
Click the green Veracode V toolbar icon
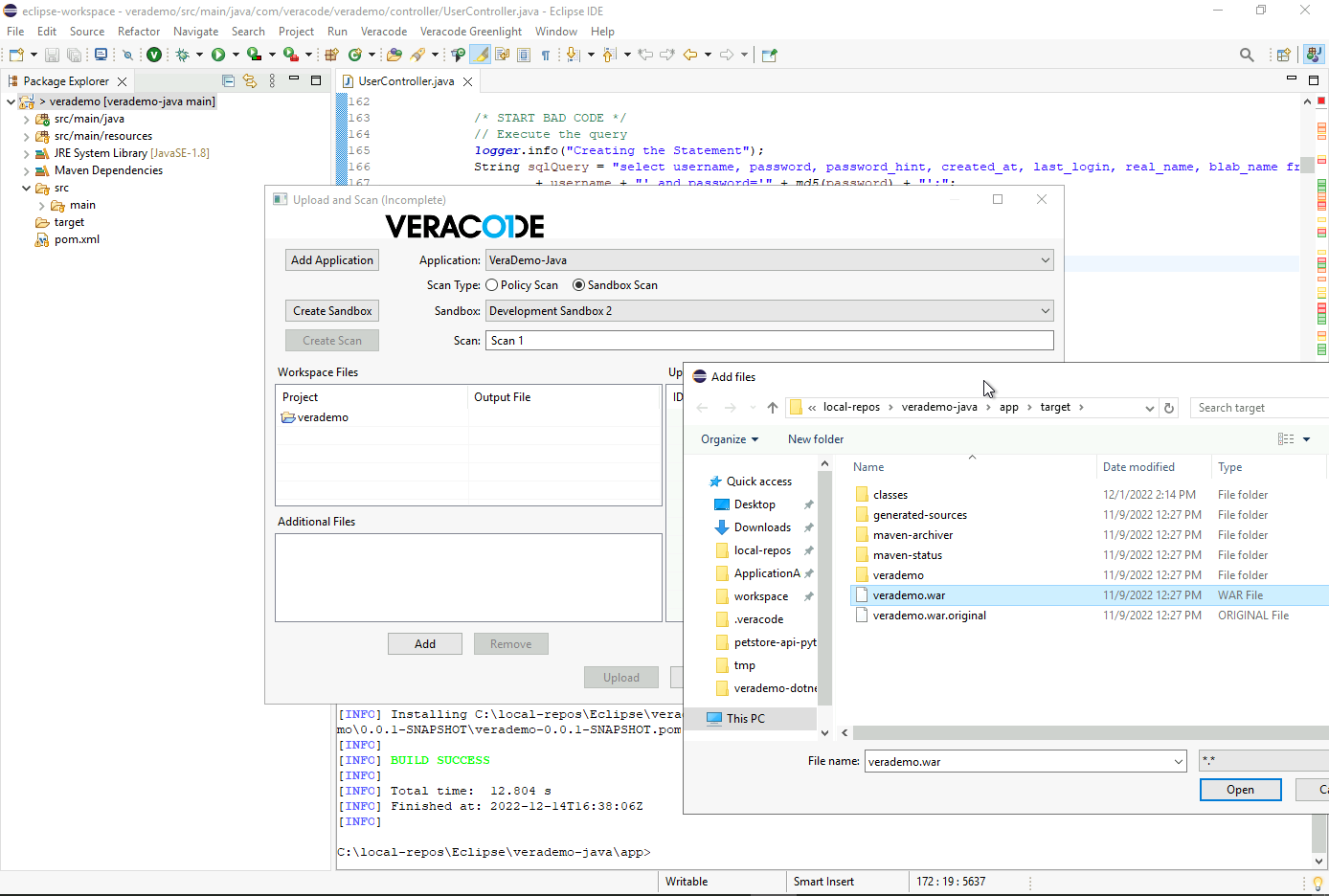pos(153,55)
